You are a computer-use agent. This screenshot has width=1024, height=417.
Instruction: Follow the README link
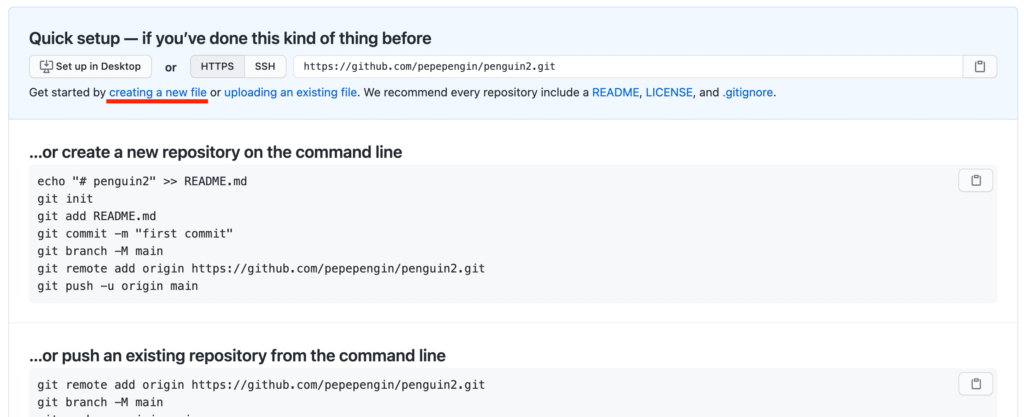(x=615, y=93)
